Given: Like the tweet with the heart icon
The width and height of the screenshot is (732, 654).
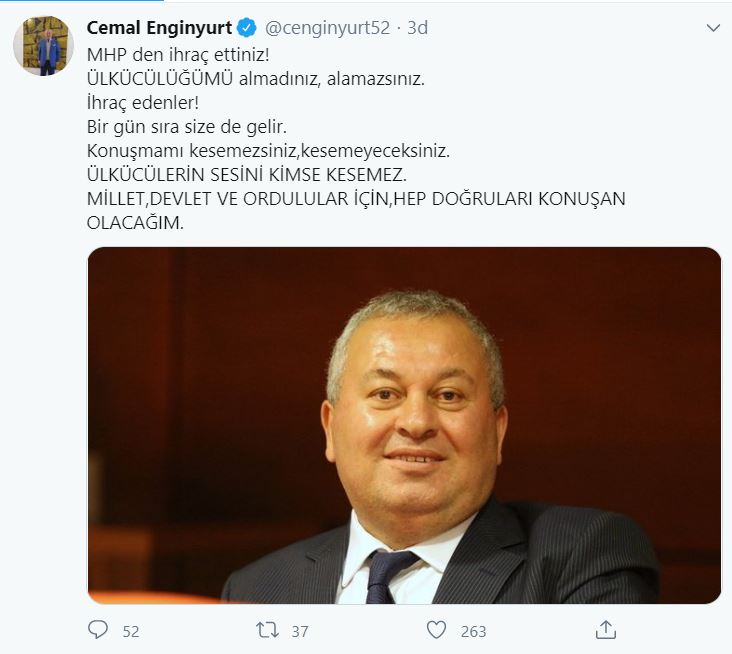Looking at the screenshot, I should [x=436, y=630].
